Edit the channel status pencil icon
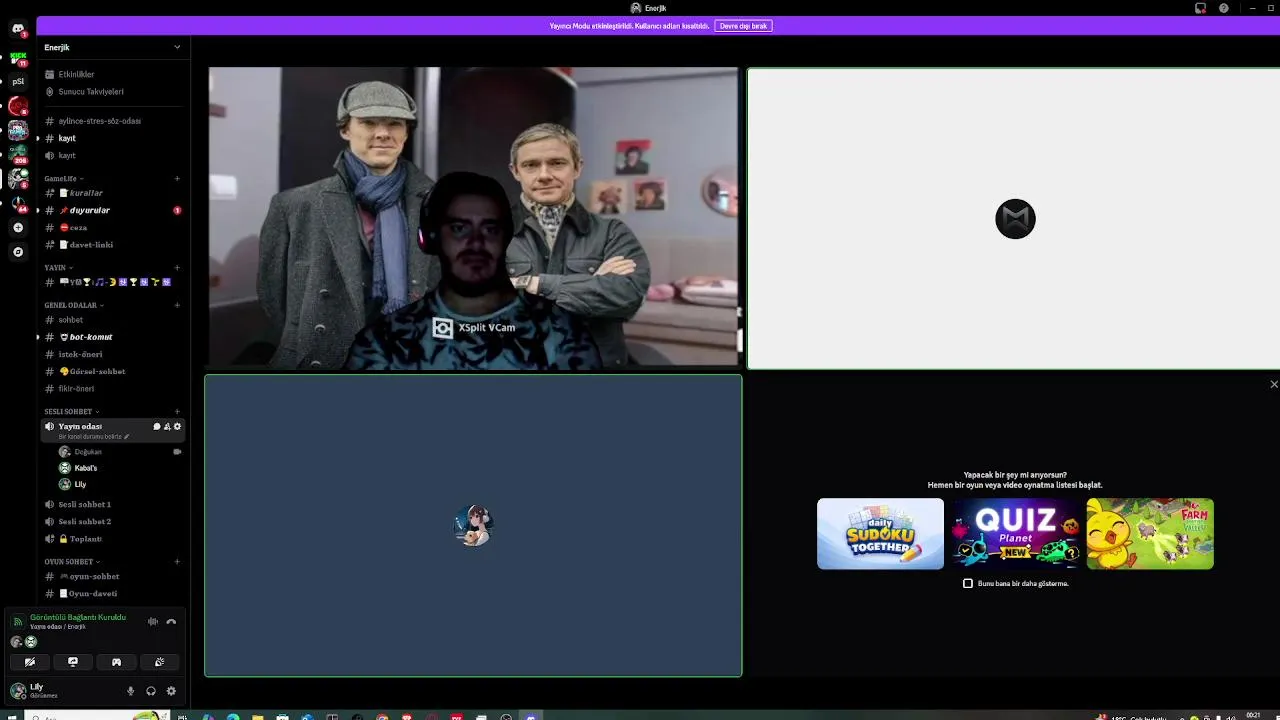This screenshot has width=1280, height=720. (x=127, y=437)
